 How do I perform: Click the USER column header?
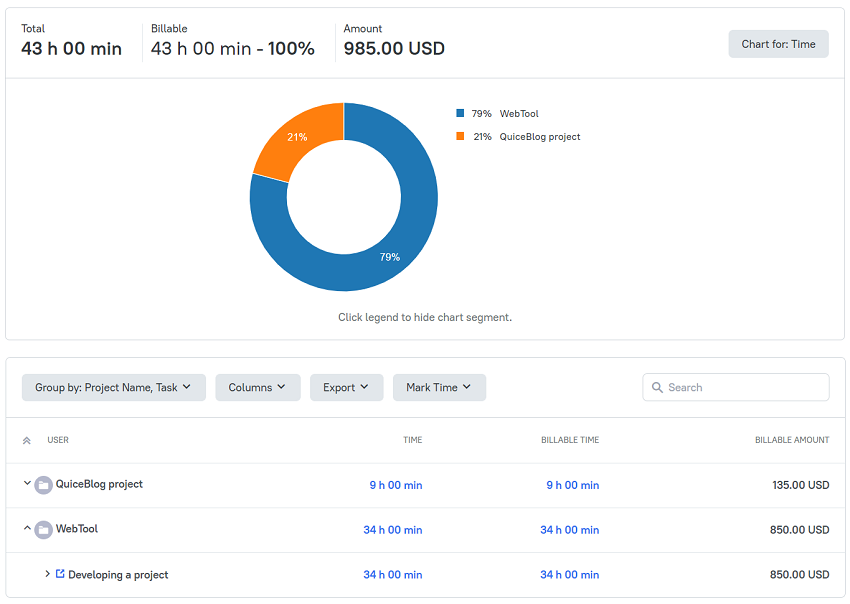[x=58, y=440]
